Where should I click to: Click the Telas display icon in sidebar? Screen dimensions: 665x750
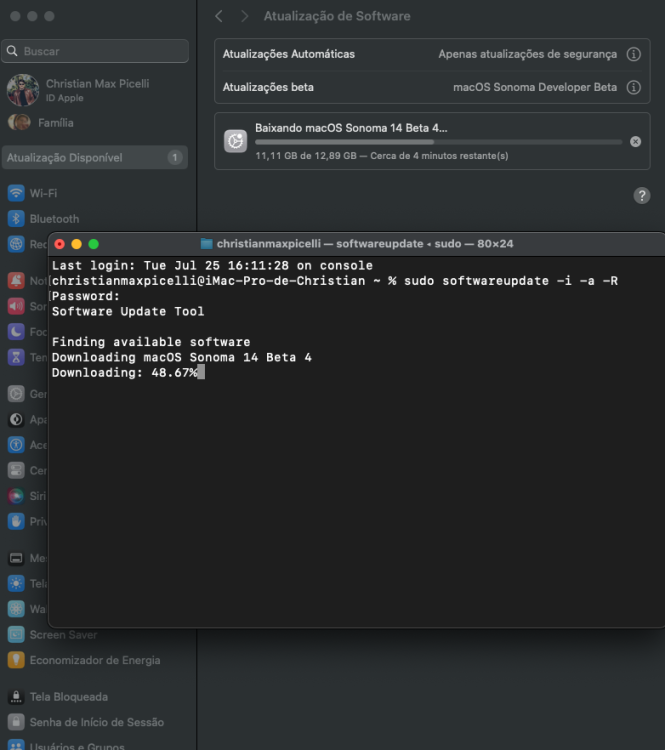coord(16,584)
